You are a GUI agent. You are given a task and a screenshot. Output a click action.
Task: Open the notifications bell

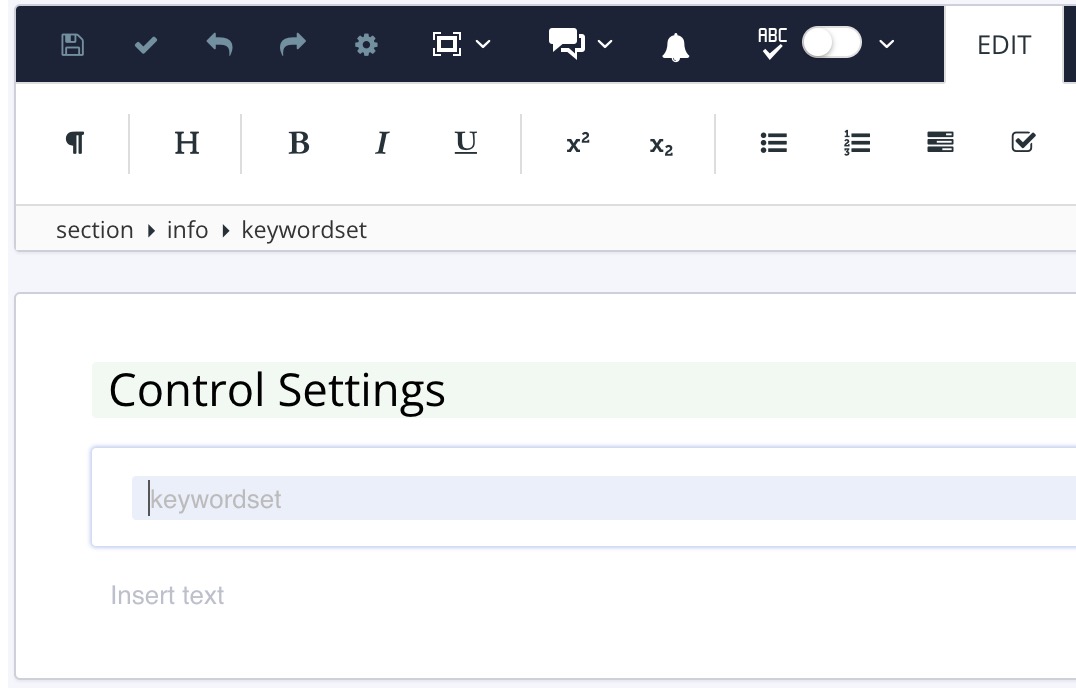[675, 44]
